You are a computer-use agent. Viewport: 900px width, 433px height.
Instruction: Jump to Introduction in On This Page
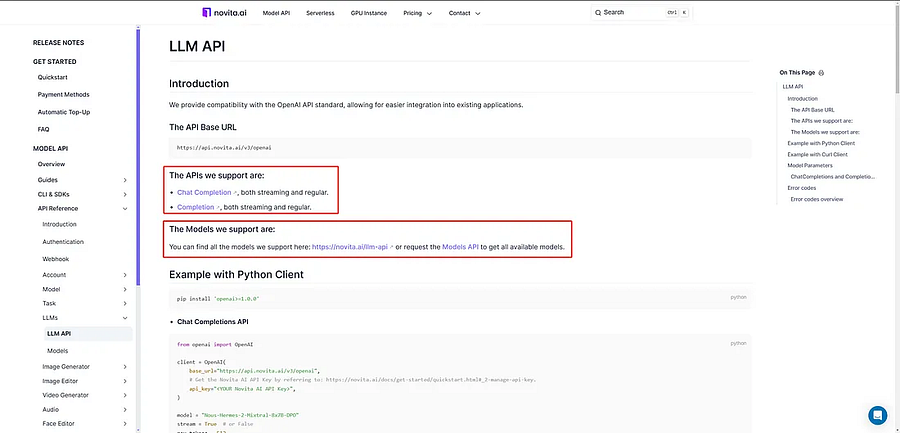802,99
